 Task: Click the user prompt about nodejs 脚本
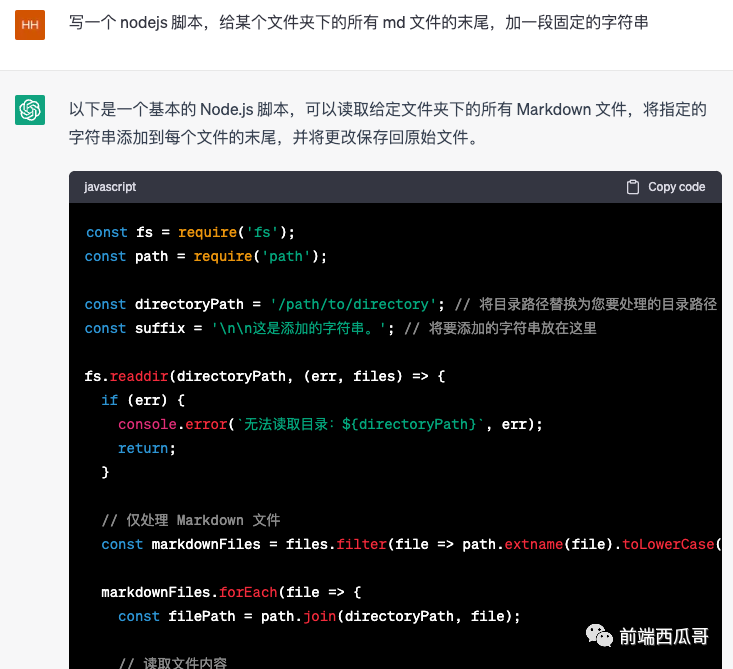(358, 21)
